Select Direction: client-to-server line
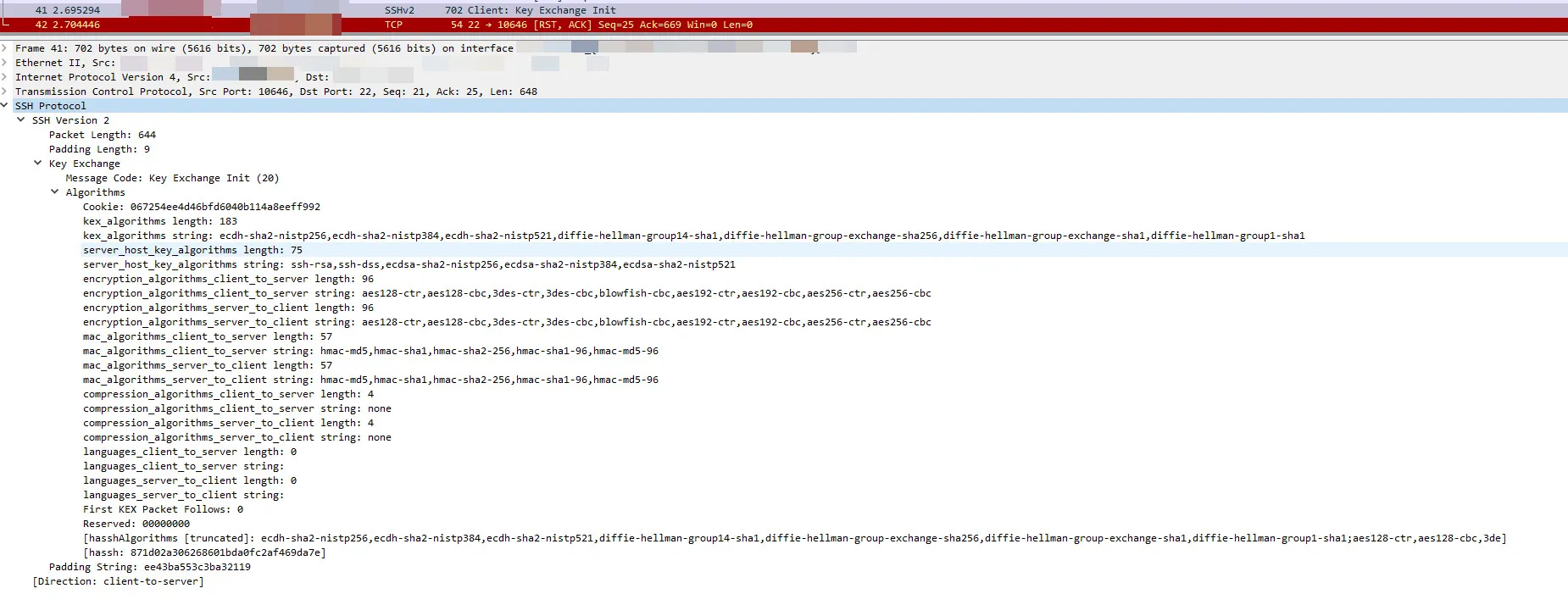 [118, 581]
